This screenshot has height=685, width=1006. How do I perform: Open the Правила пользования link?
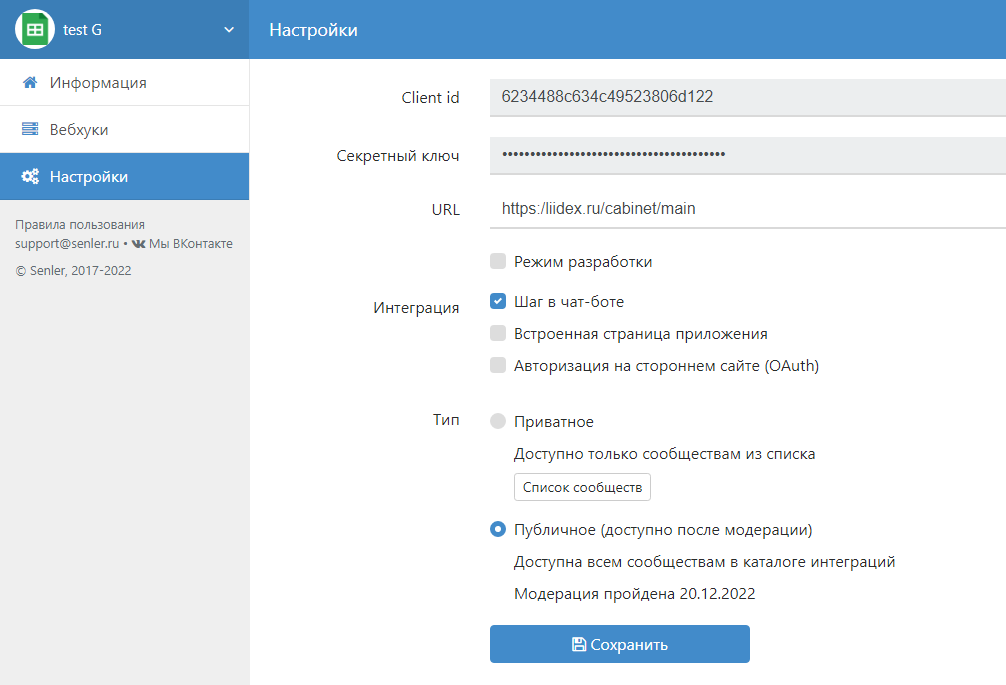(80, 225)
